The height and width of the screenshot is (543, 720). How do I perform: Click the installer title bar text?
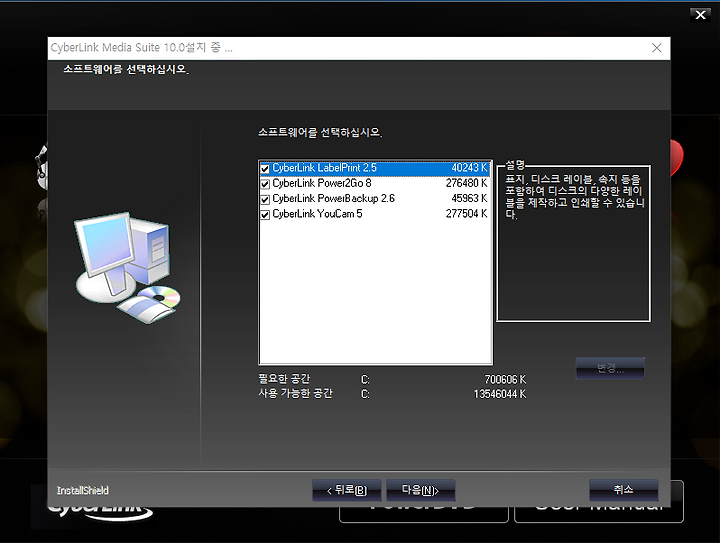click(141, 48)
